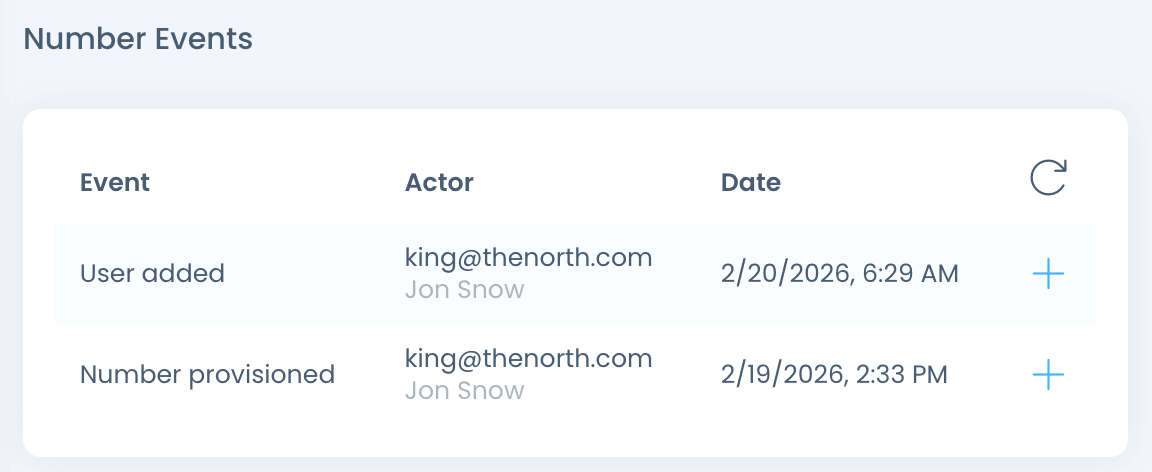Click actor email in User added row

click(528, 258)
